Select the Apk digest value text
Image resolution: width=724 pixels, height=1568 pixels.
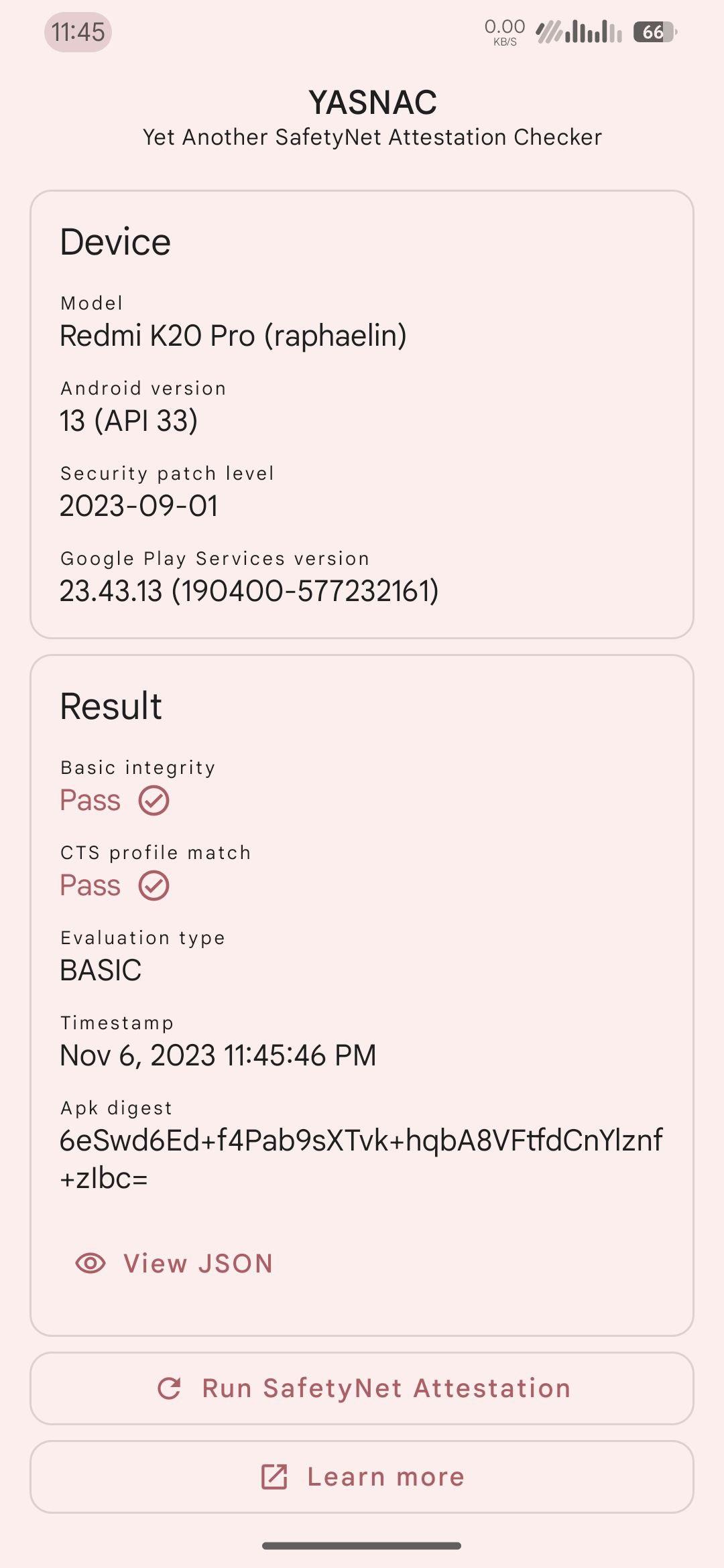click(361, 1159)
